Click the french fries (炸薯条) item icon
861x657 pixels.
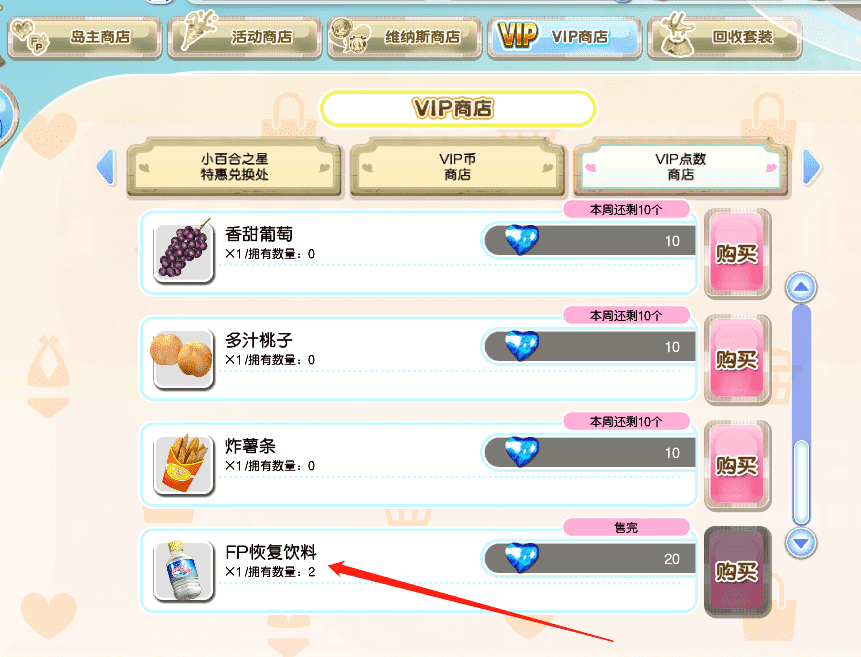click(184, 465)
